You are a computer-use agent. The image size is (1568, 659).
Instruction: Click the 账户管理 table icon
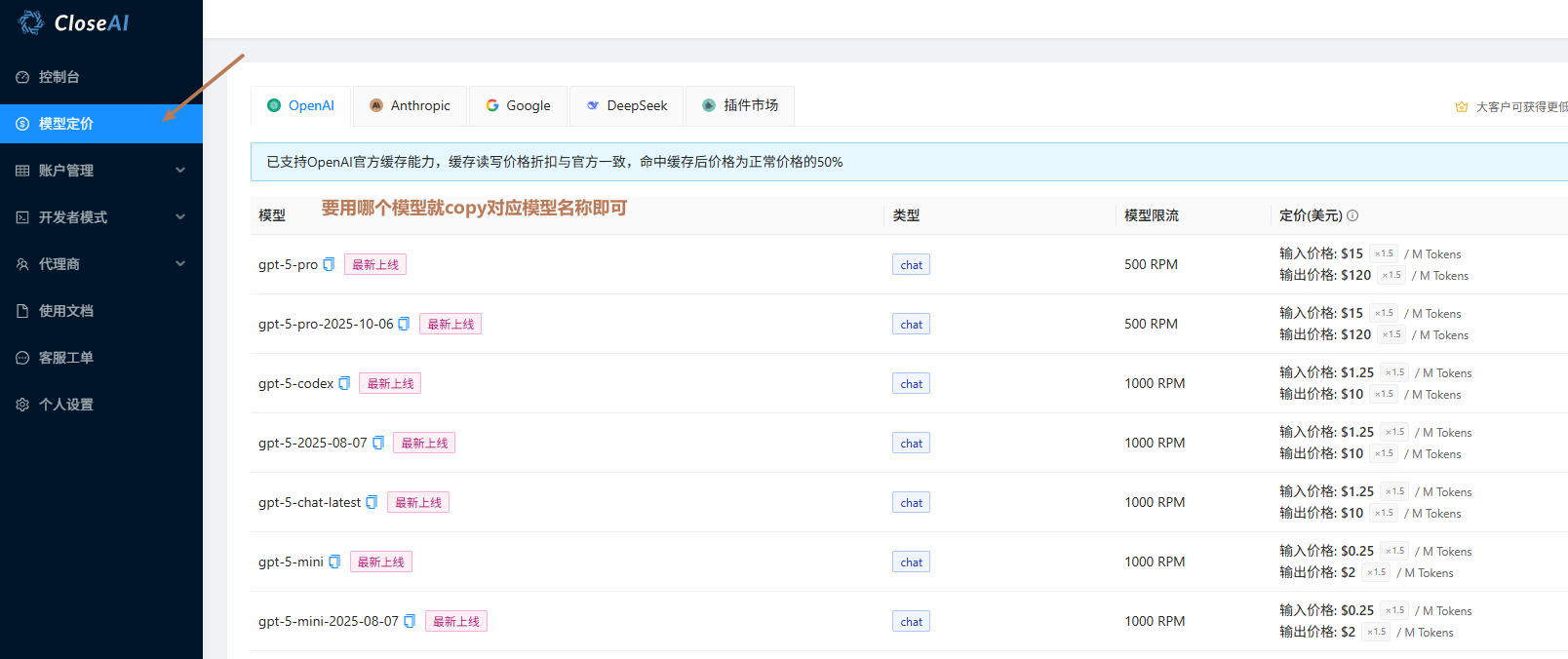22,171
